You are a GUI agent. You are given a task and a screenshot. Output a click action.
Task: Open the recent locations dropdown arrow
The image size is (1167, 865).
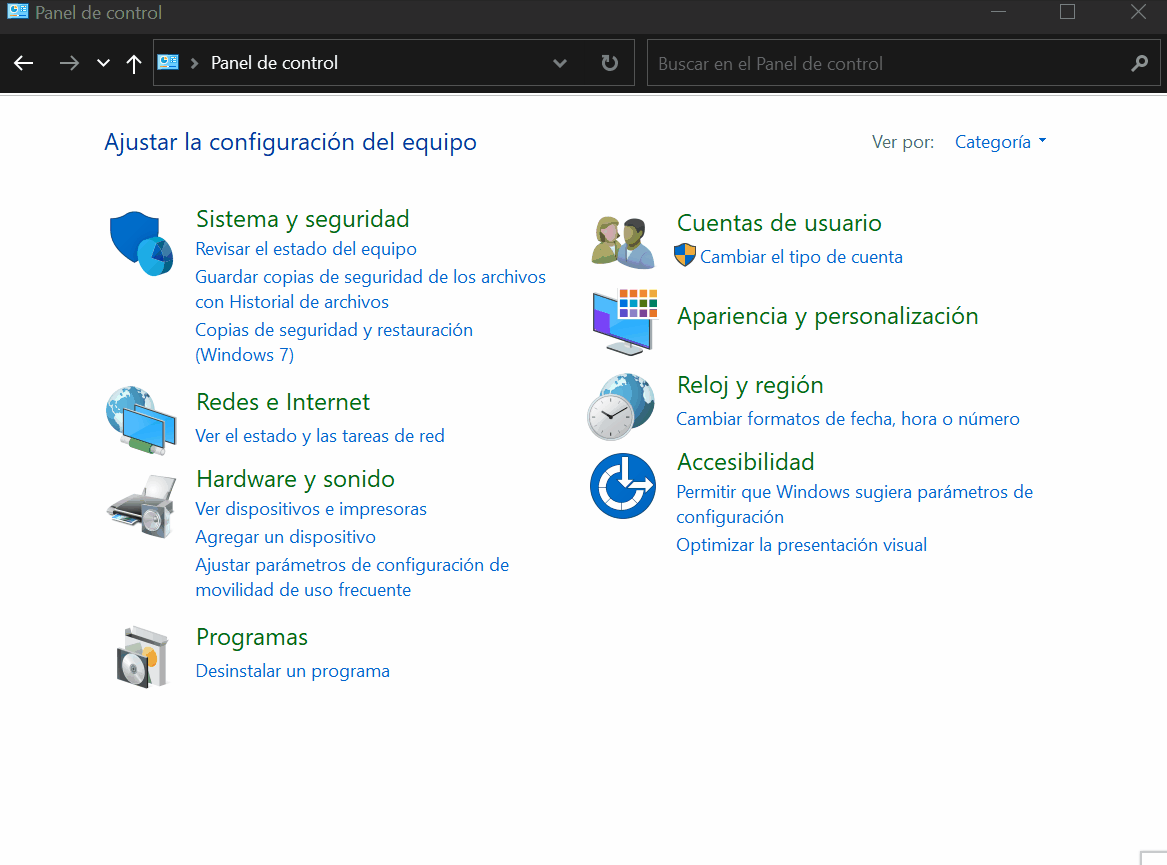[103, 63]
